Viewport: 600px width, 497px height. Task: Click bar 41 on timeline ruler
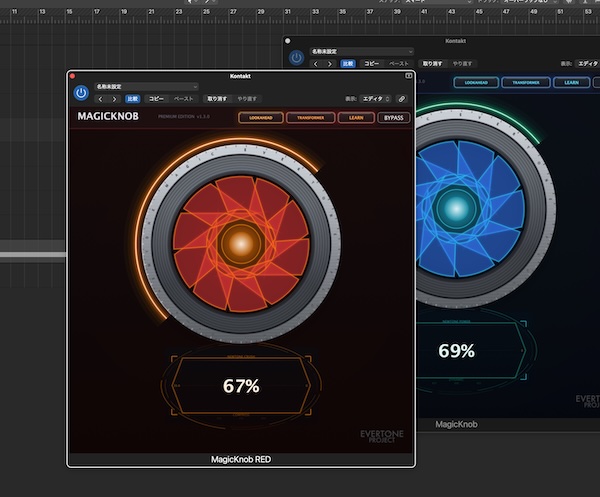[x=424, y=12]
